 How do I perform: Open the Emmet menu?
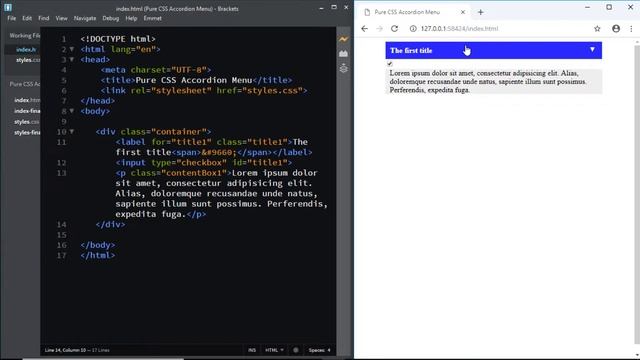(x=153, y=18)
